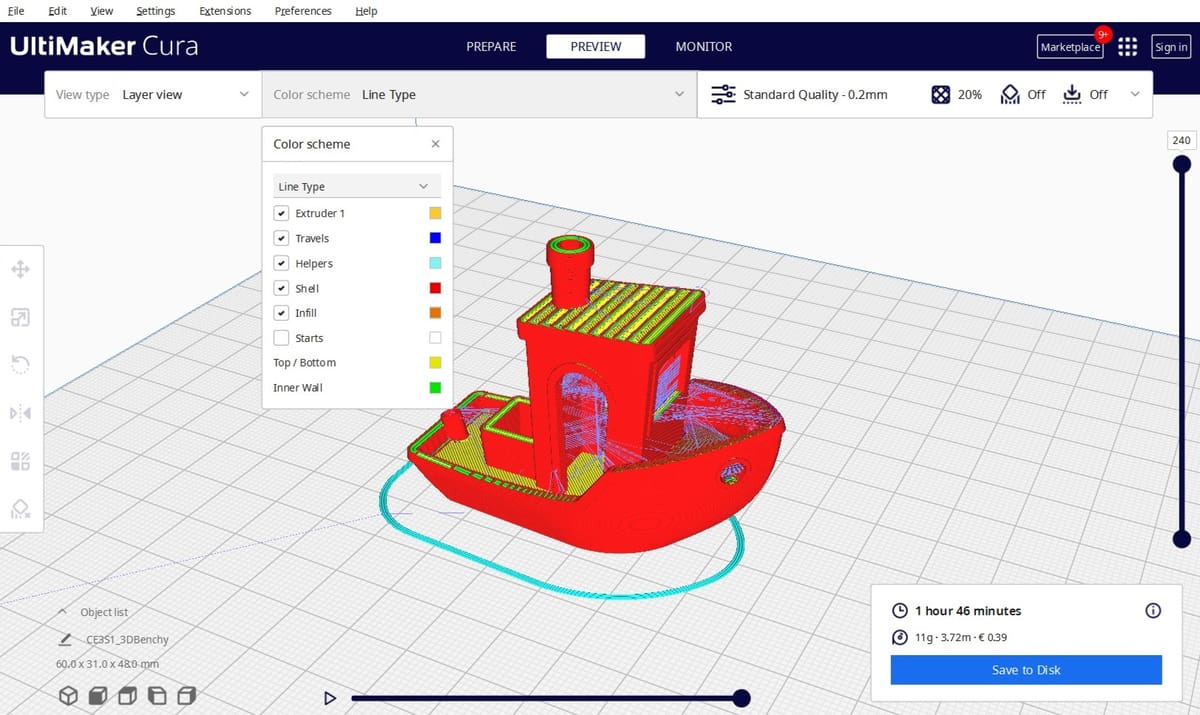Click the infill 20% icon
Screen dimensions: 1200x715
tap(940, 94)
